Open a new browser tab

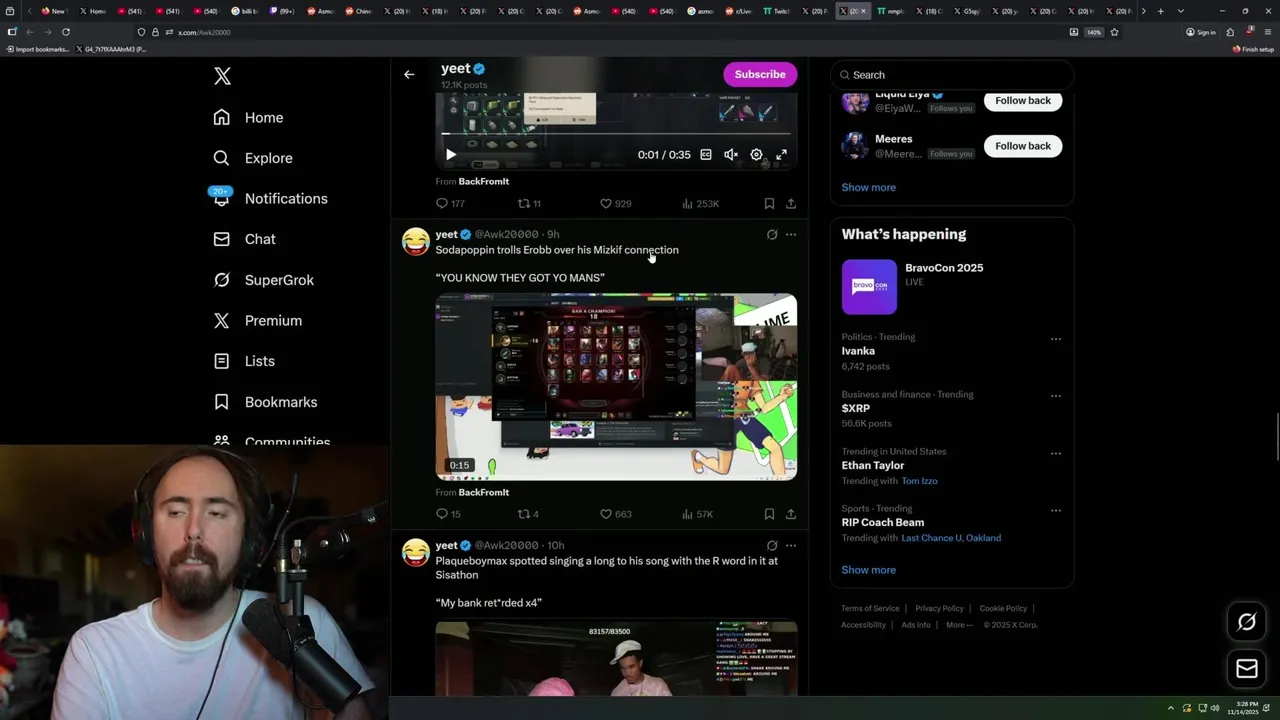(1160, 11)
